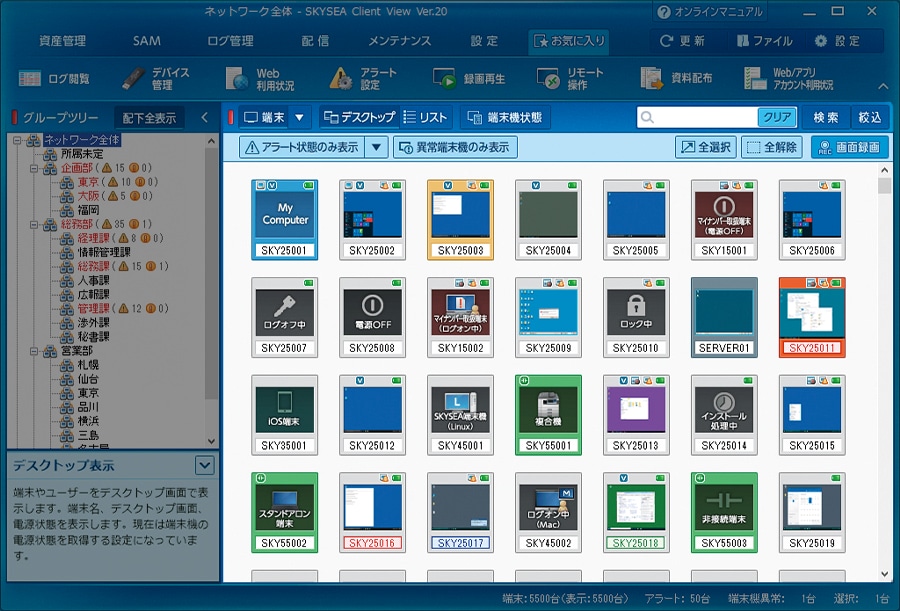Open the 資産管理 menu
900x611 pixels.
[x=62, y=41]
